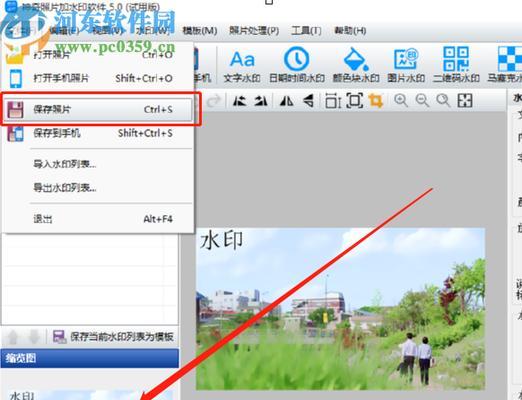Image resolution: width=522 pixels, height=400 pixels.
Task: Zoom in with the plus magnifier icon
Action: click(x=401, y=100)
